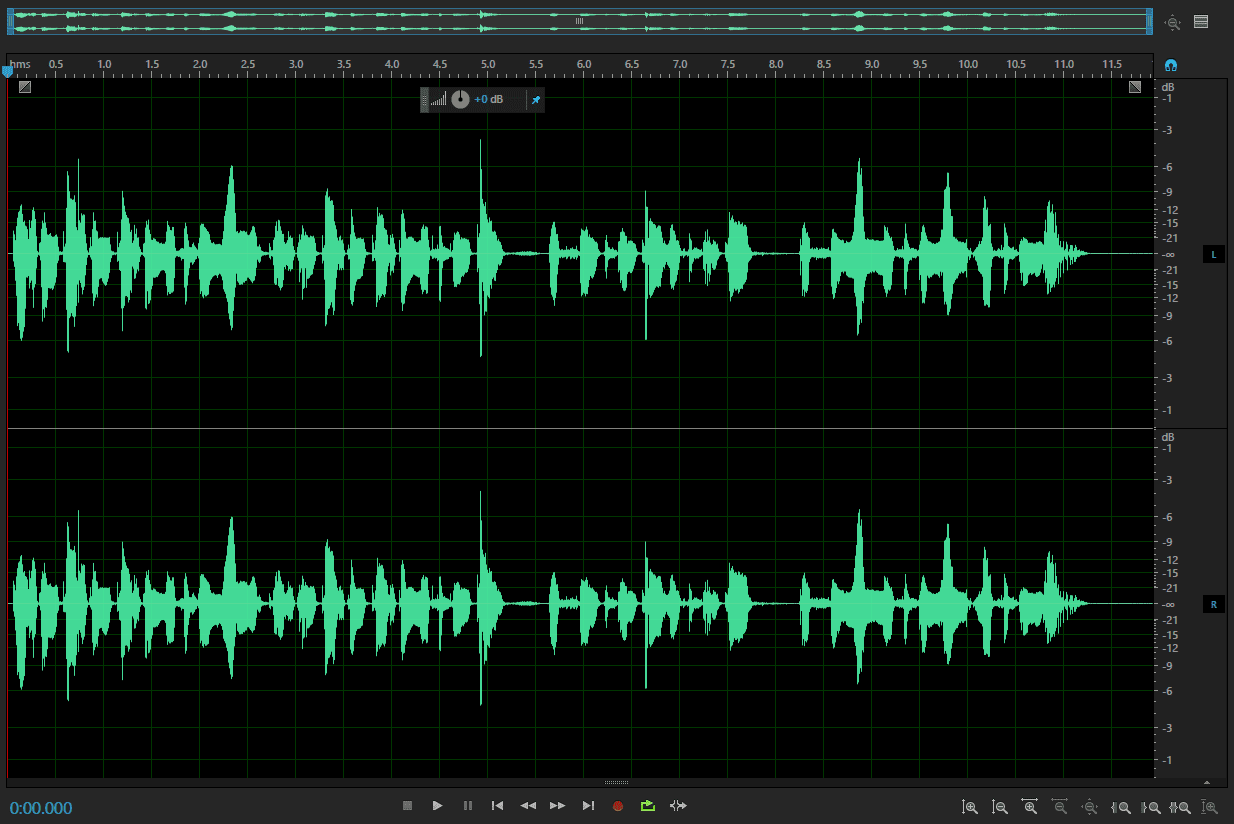This screenshot has width=1234, height=824.
Task: Toggle Skip Selection button in transport
Action: pyautogui.click(x=679, y=806)
